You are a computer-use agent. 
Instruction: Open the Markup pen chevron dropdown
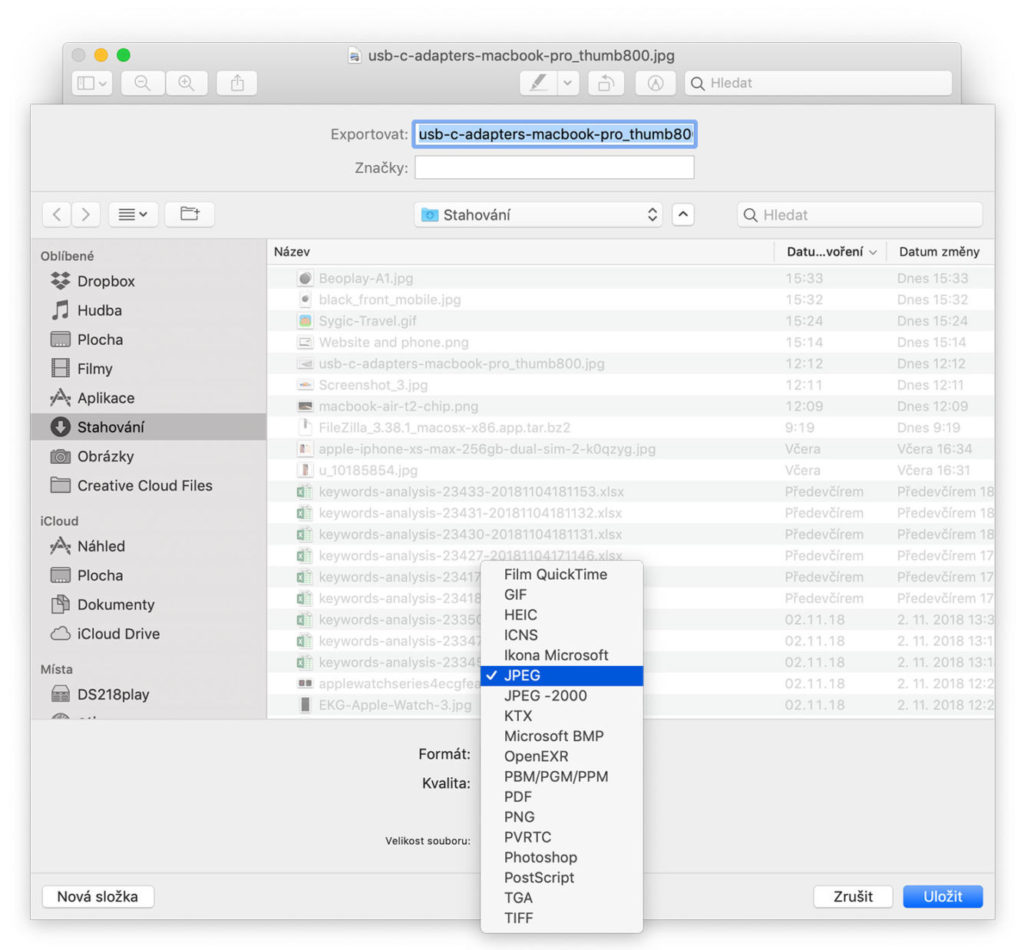coord(567,83)
